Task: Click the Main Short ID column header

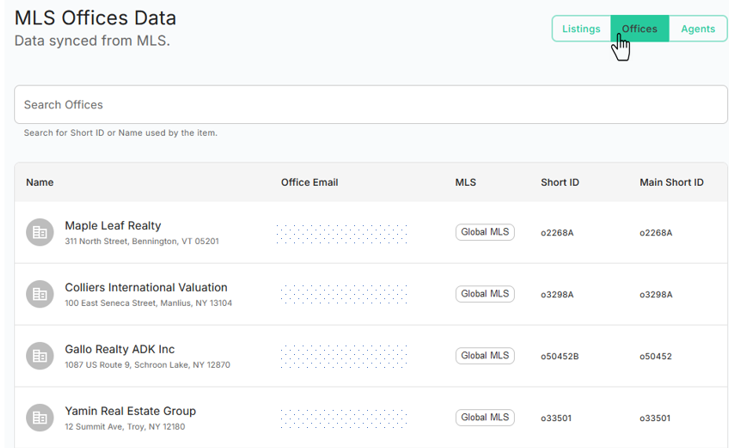Action: pos(671,183)
